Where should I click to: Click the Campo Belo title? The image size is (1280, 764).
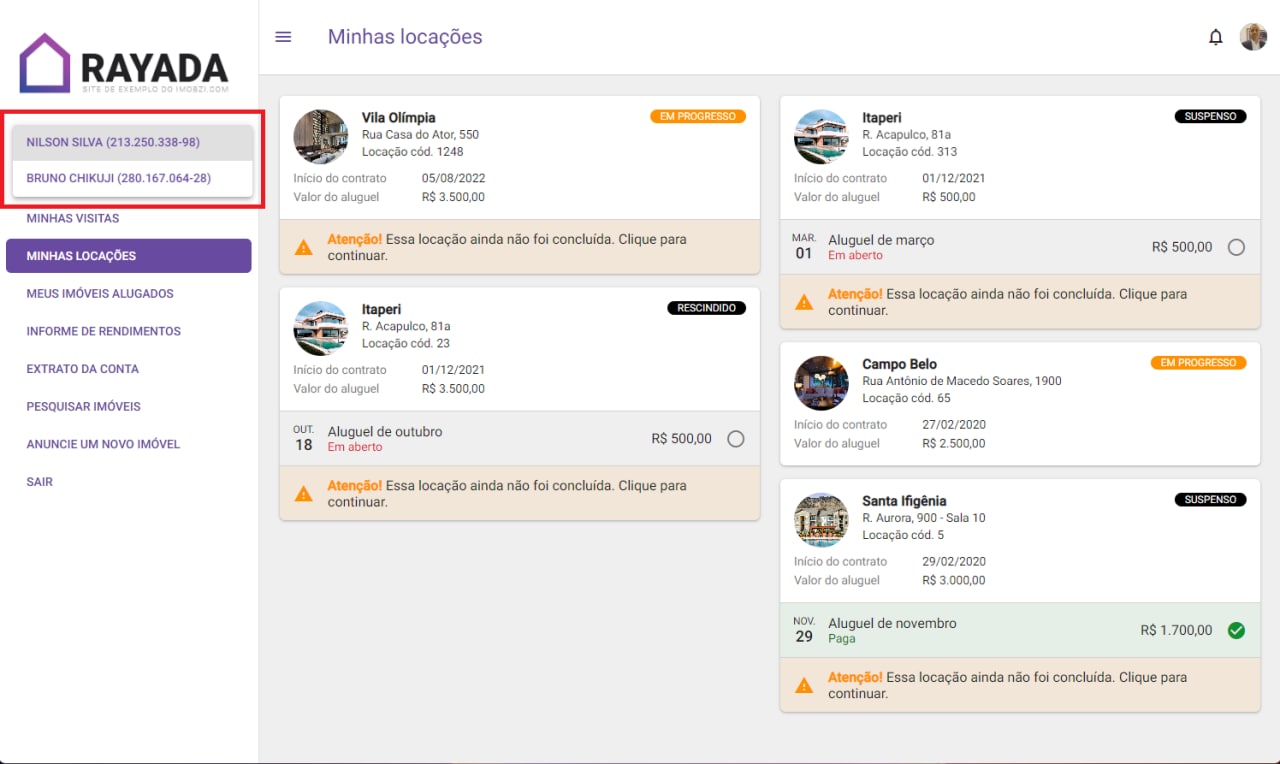pyautogui.click(x=900, y=364)
